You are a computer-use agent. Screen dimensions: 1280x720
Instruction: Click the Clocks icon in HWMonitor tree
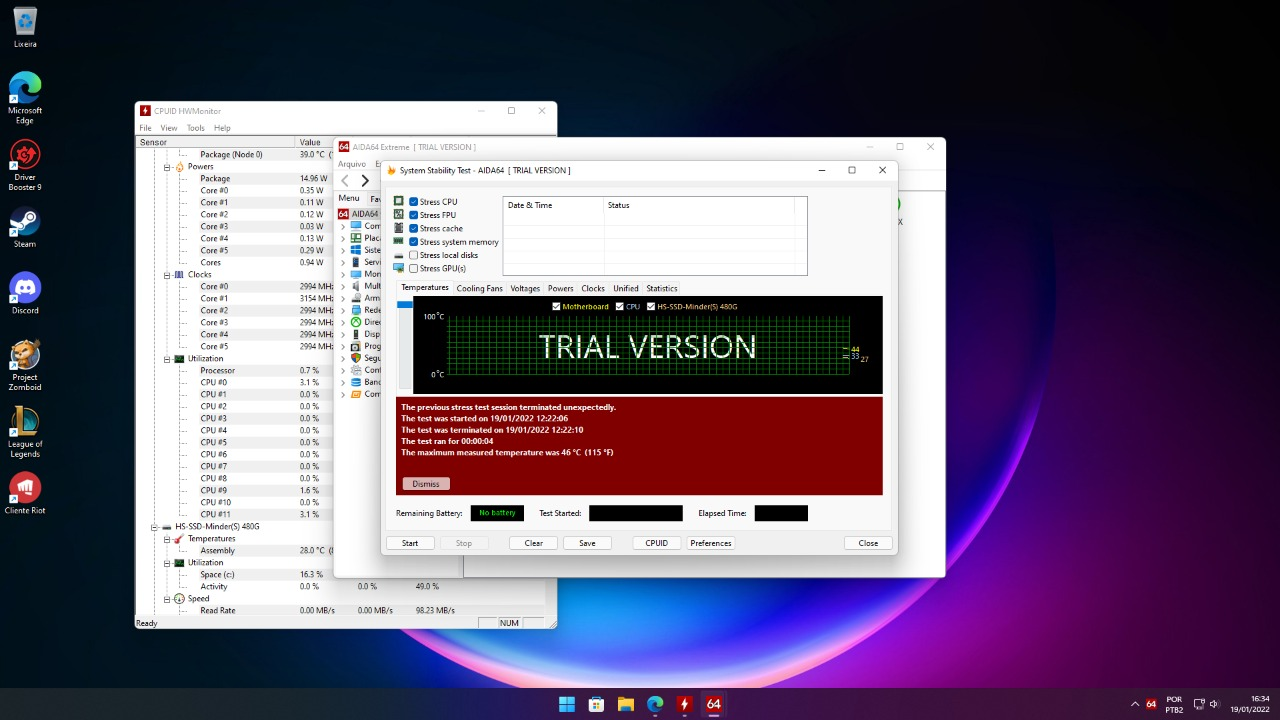point(180,275)
